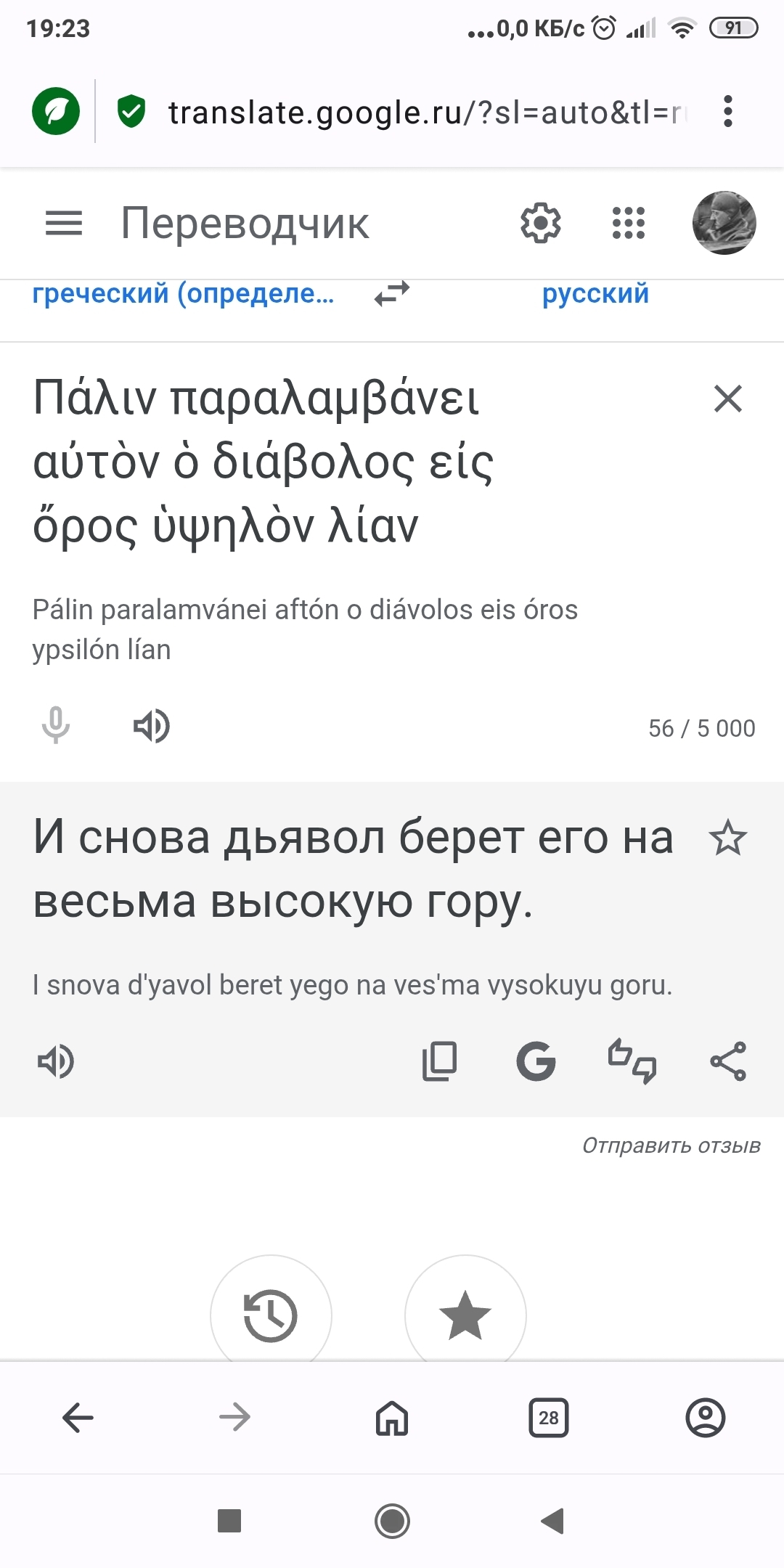Viewport: 784px width, 1568px height.
Task: Listen to the Greek source text
Action: coord(152,726)
